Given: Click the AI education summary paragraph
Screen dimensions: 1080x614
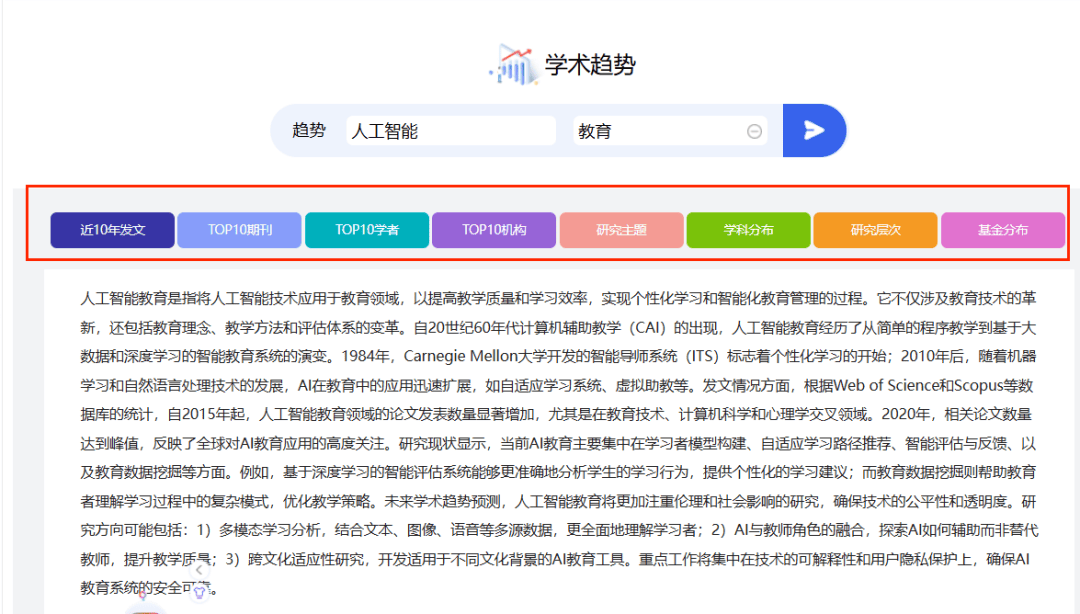Looking at the screenshot, I should [558, 442].
